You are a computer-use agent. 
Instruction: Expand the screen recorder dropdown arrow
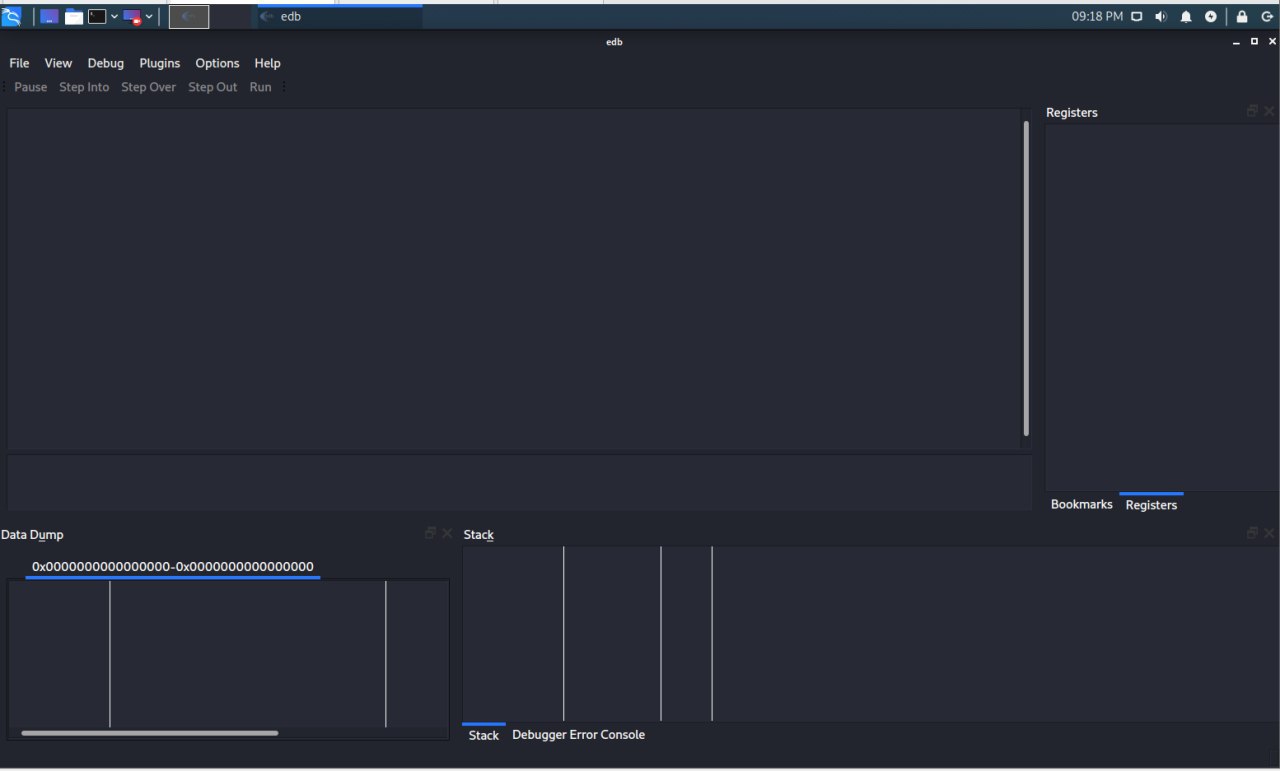pyautogui.click(x=149, y=17)
